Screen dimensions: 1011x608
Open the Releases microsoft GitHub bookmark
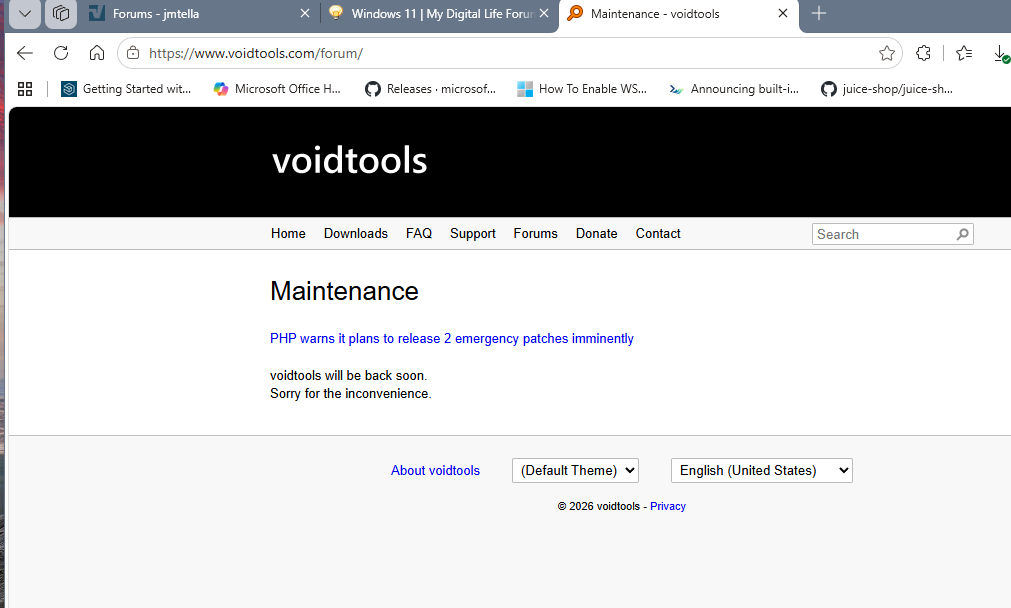431,89
